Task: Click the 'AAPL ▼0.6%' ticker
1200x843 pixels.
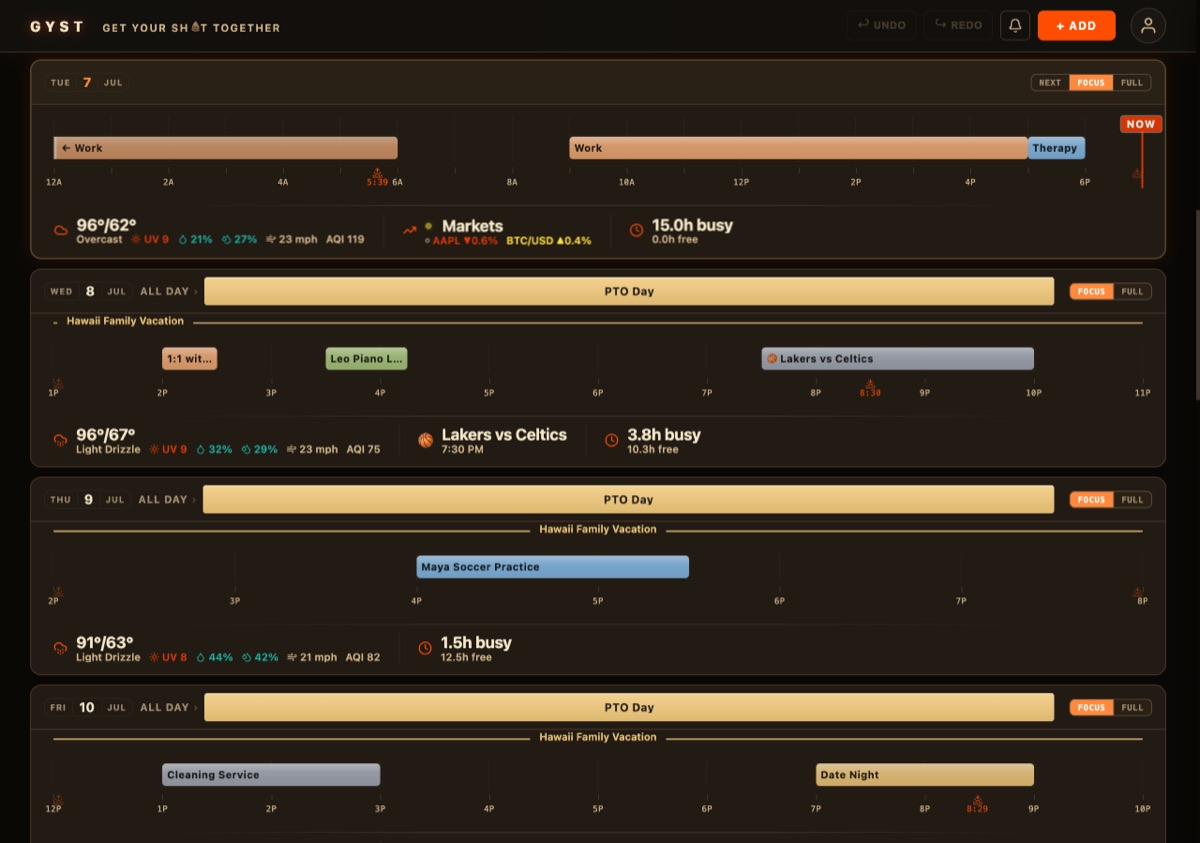Action: pos(464,241)
